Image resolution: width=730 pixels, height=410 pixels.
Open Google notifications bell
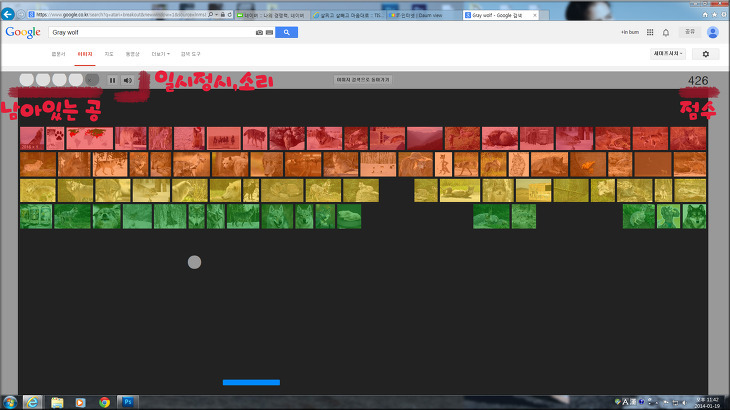pyautogui.click(x=666, y=33)
